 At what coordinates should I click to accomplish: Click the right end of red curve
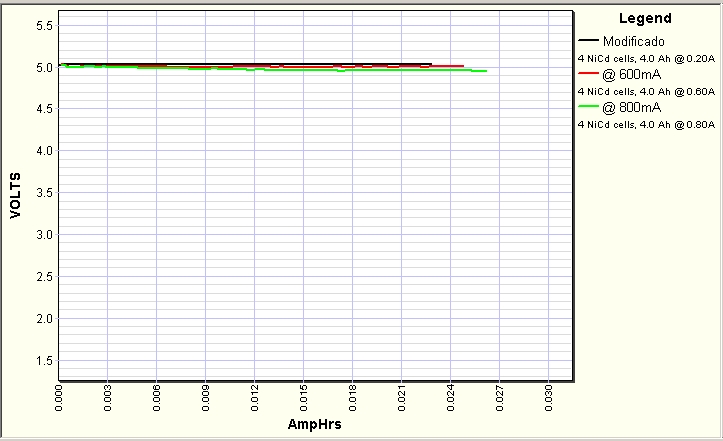(x=462, y=66)
